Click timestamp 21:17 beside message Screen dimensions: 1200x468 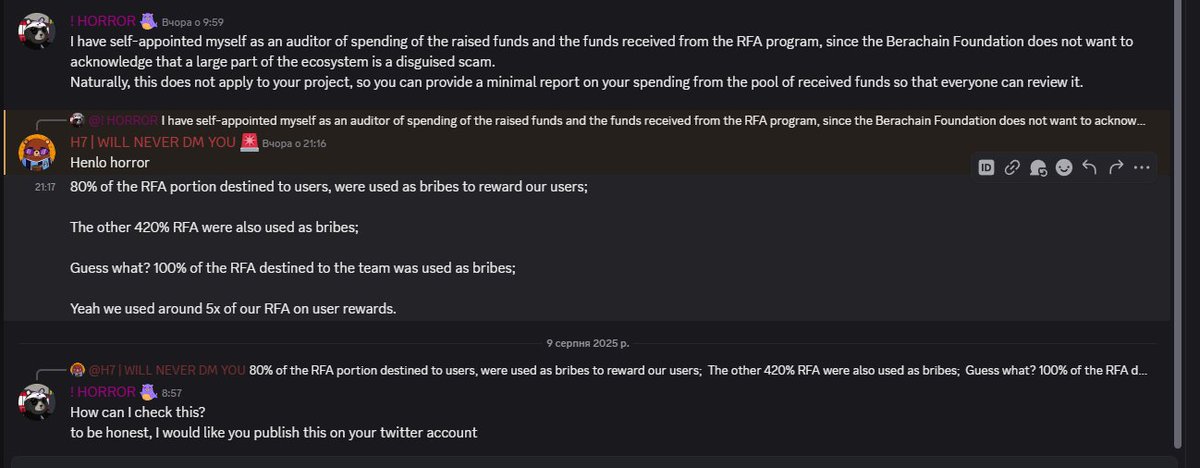coord(45,187)
